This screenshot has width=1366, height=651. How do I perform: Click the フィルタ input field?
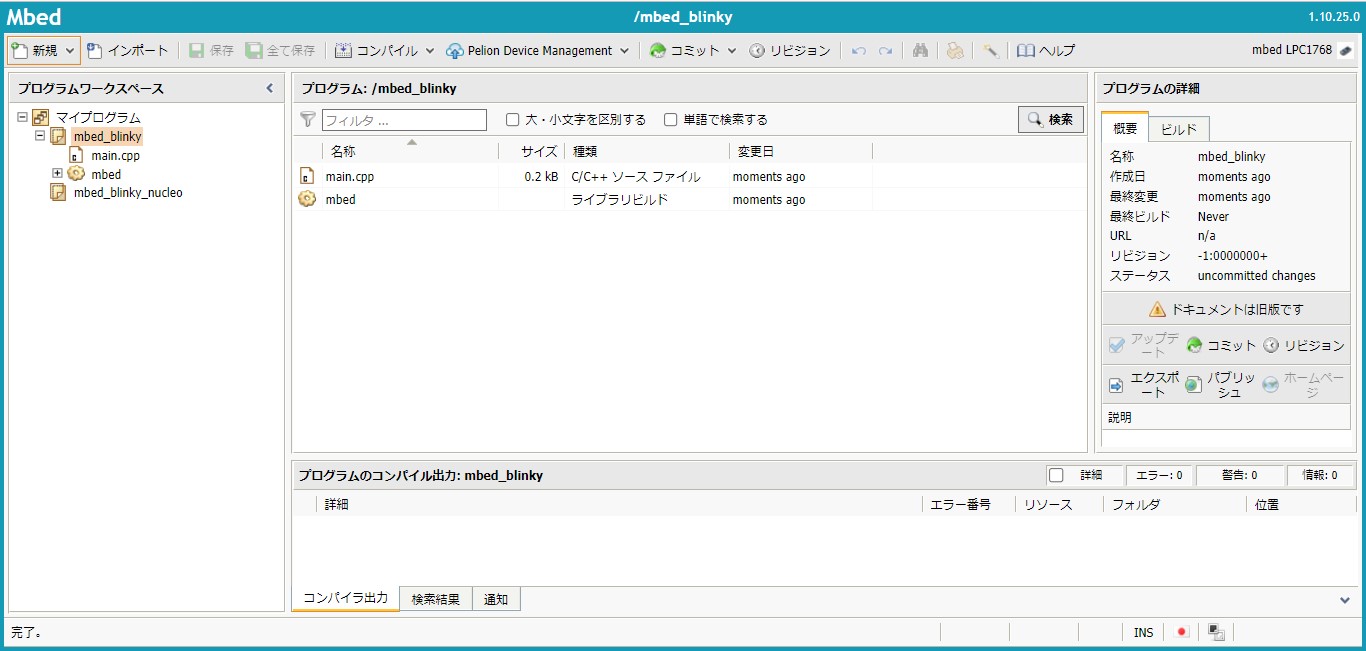[x=404, y=120]
